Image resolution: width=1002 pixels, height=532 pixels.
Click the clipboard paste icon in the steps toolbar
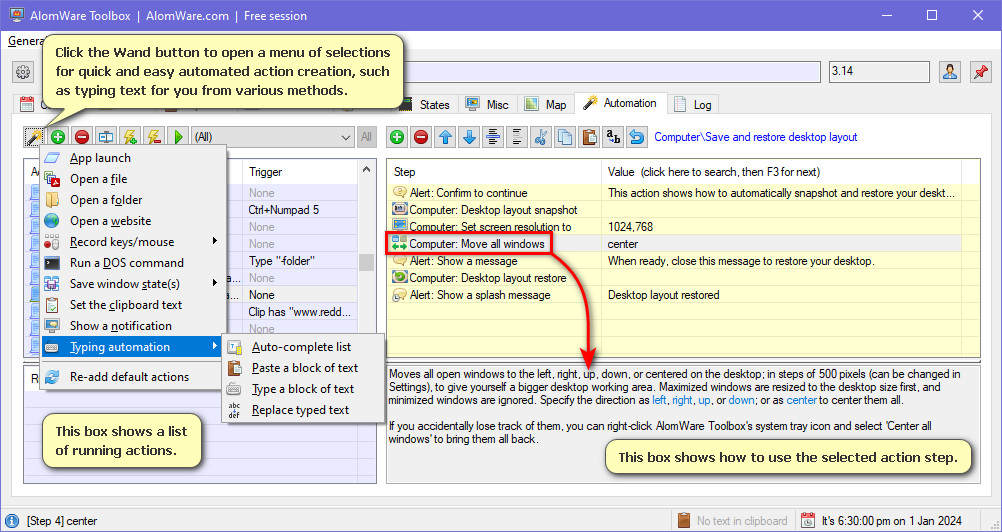coord(589,137)
